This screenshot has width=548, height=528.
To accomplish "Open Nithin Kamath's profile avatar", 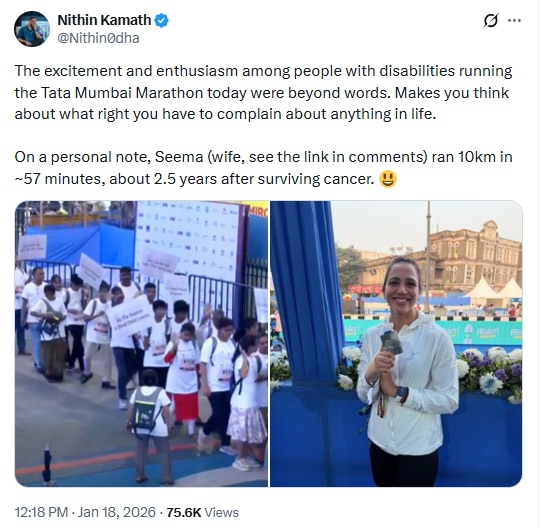I will pos(32,29).
